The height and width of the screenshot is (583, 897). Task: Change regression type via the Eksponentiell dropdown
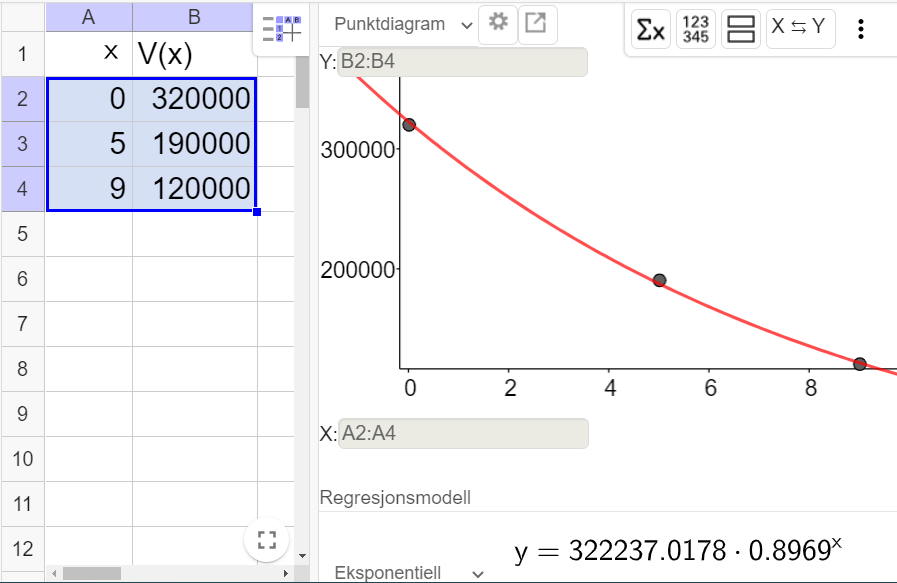(390, 572)
